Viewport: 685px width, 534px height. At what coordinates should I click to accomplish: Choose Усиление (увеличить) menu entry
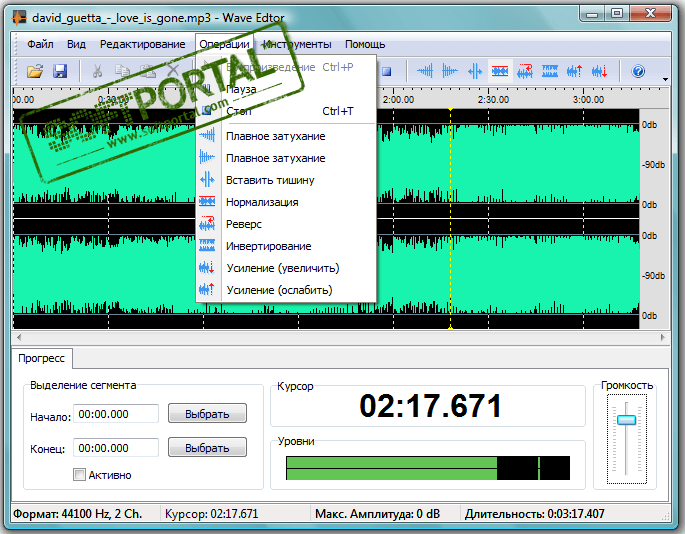(x=286, y=268)
